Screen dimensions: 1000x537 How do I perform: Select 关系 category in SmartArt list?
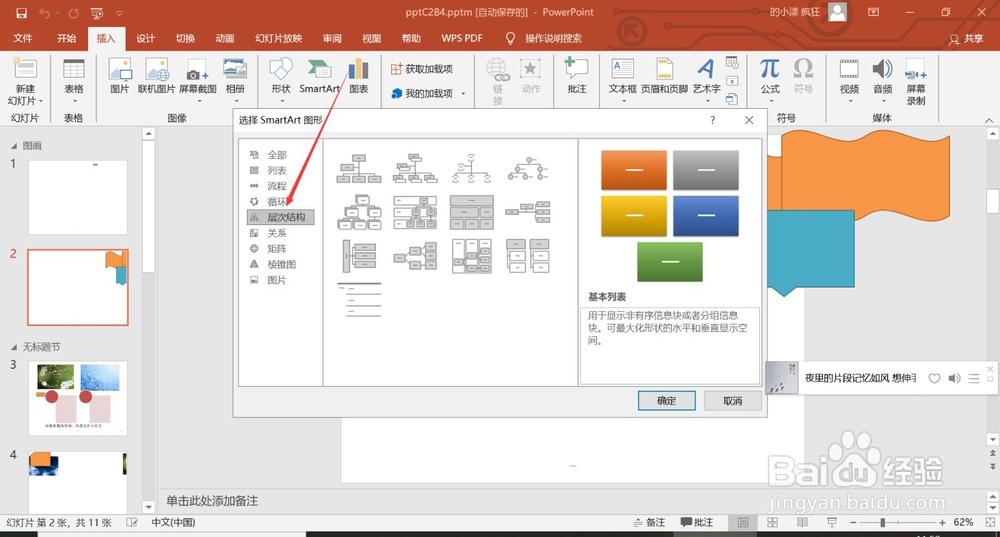click(277, 233)
